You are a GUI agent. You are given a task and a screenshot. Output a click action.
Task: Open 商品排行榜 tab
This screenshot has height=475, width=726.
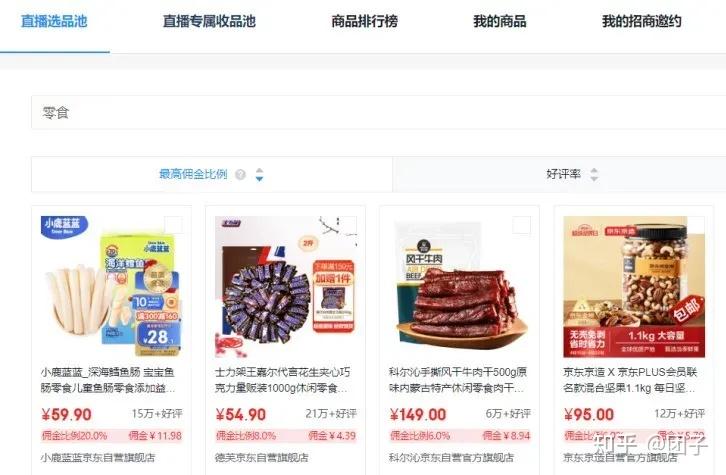pyautogui.click(x=364, y=21)
